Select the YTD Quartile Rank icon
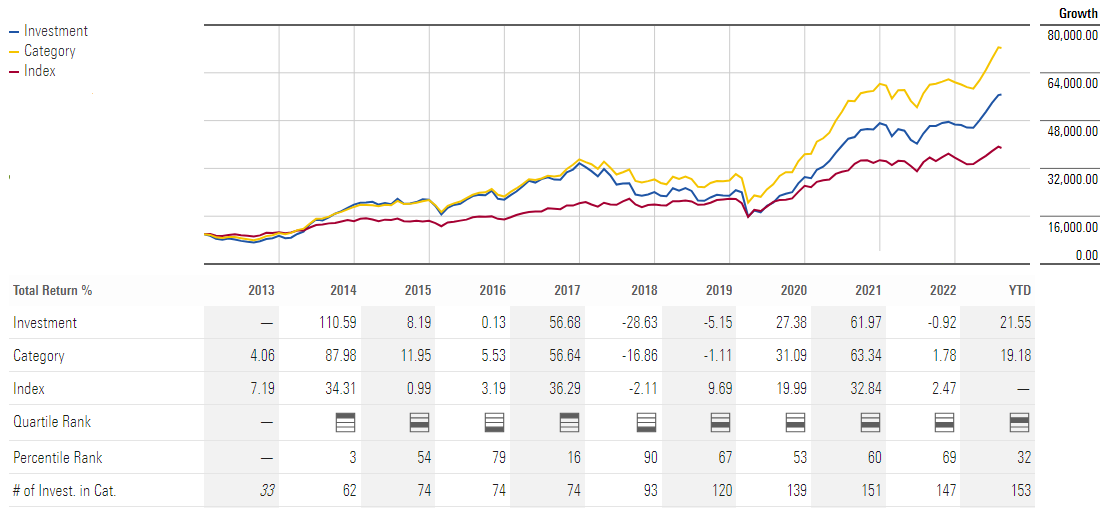The height and width of the screenshot is (508, 1114). pos(1019,423)
